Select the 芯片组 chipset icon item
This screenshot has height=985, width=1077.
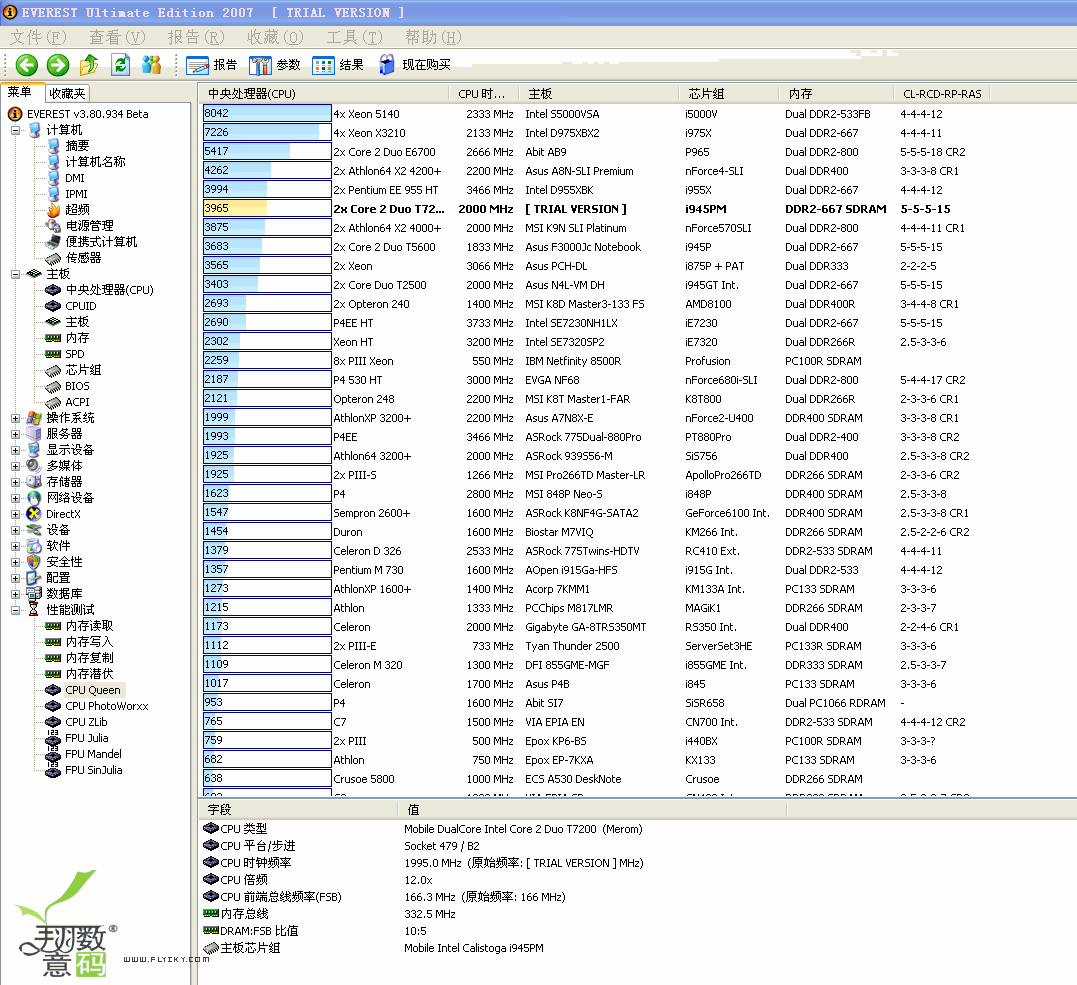[x=53, y=370]
